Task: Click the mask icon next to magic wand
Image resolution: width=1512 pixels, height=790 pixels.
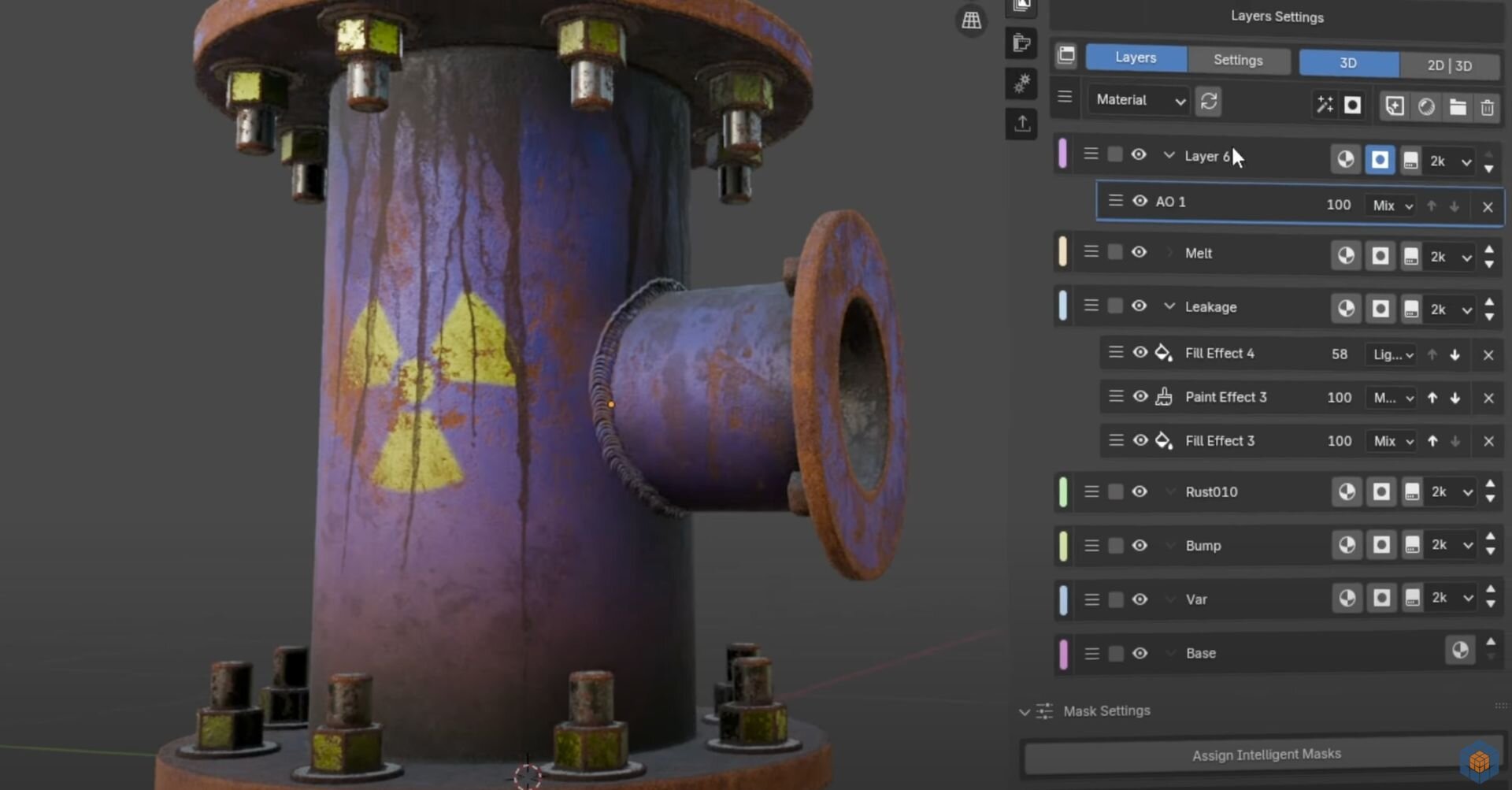Action: (x=1352, y=105)
